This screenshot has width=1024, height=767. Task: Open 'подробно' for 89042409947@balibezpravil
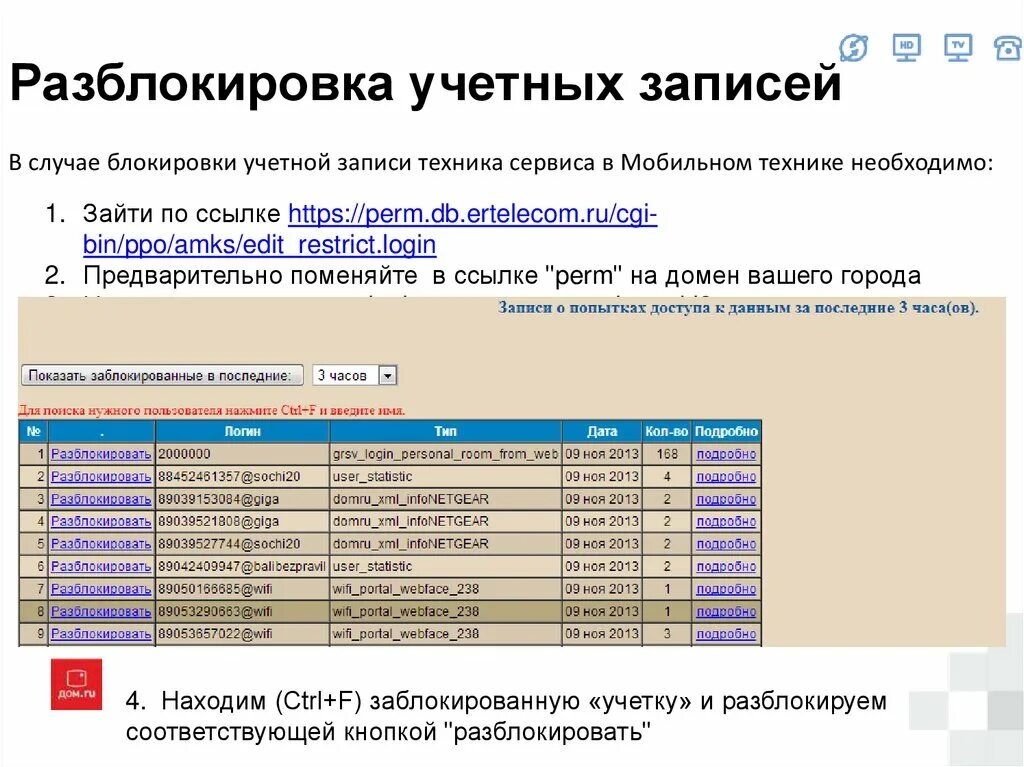tap(726, 566)
